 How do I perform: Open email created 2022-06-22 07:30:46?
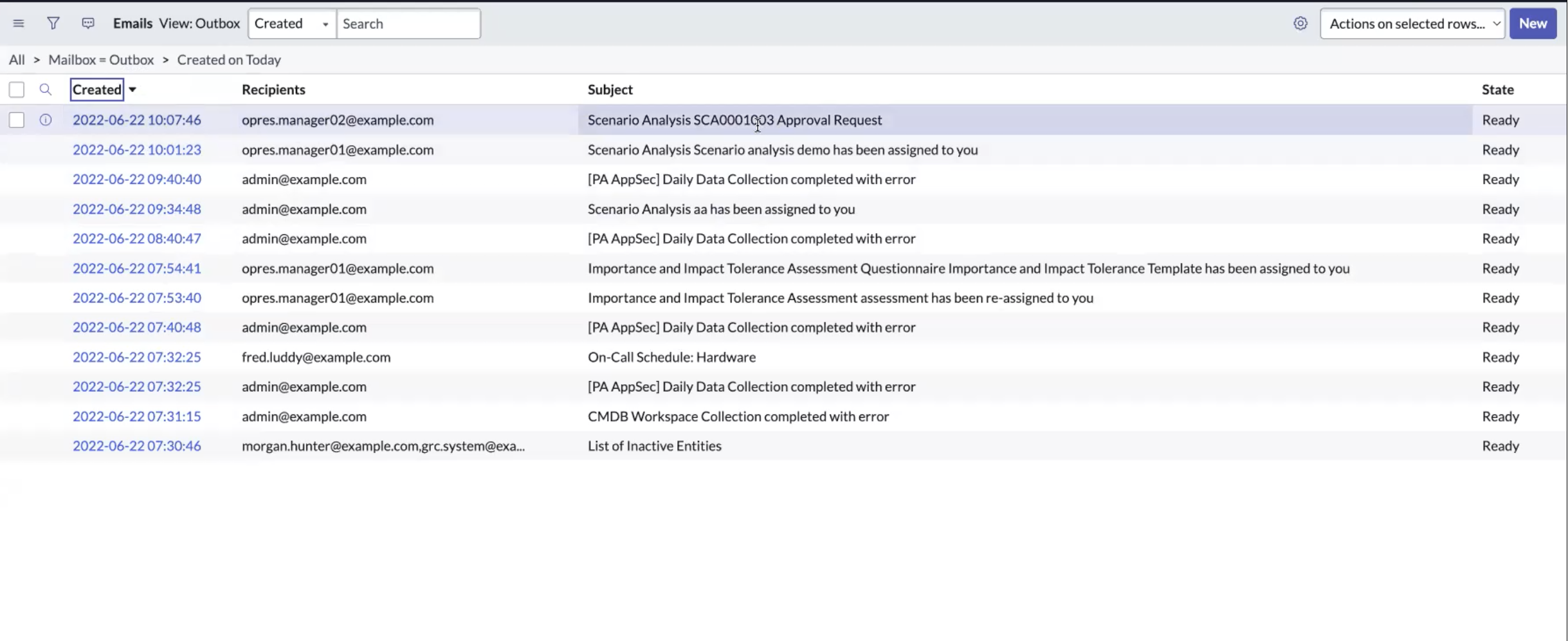click(137, 446)
